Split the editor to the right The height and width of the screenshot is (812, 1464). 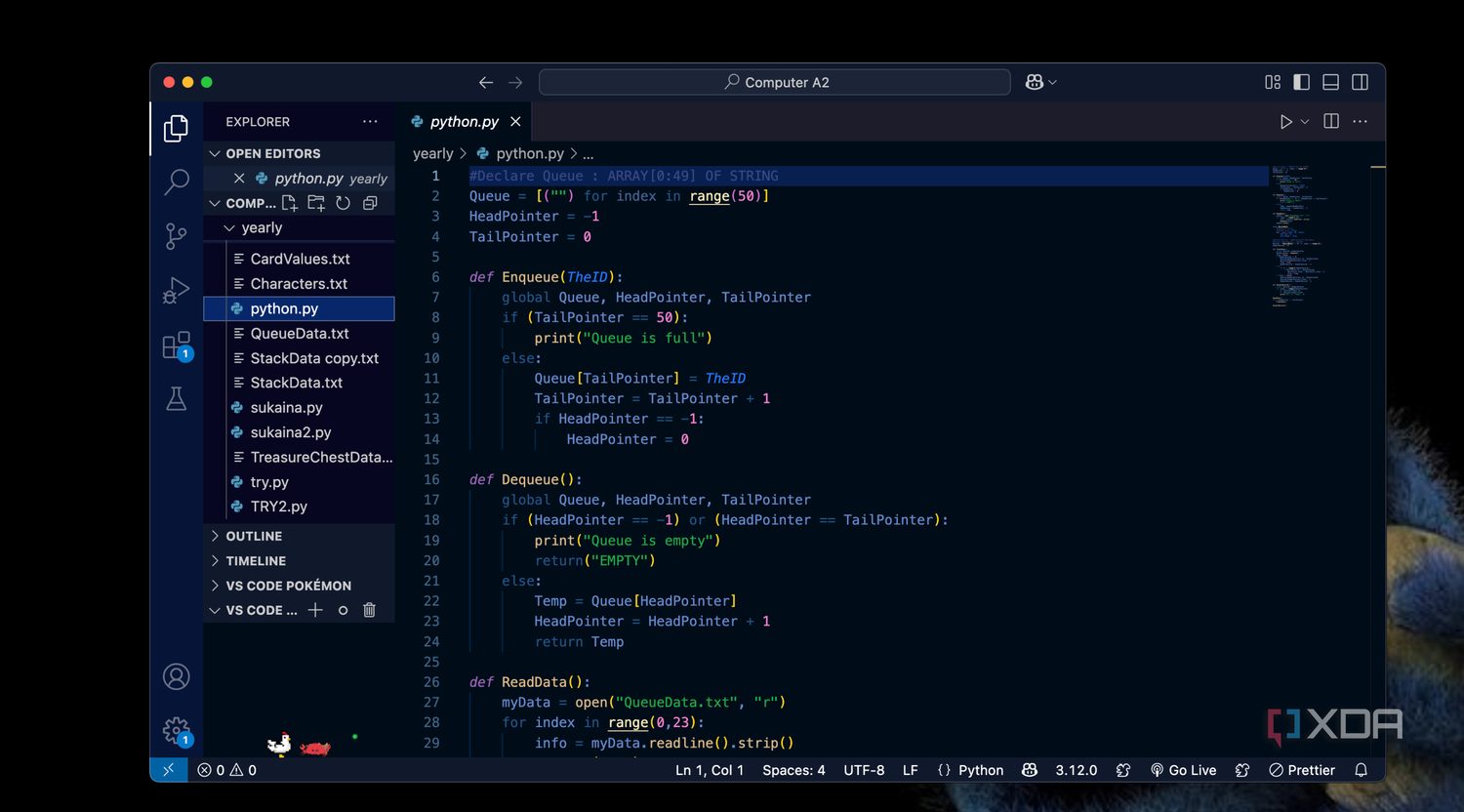point(1331,121)
